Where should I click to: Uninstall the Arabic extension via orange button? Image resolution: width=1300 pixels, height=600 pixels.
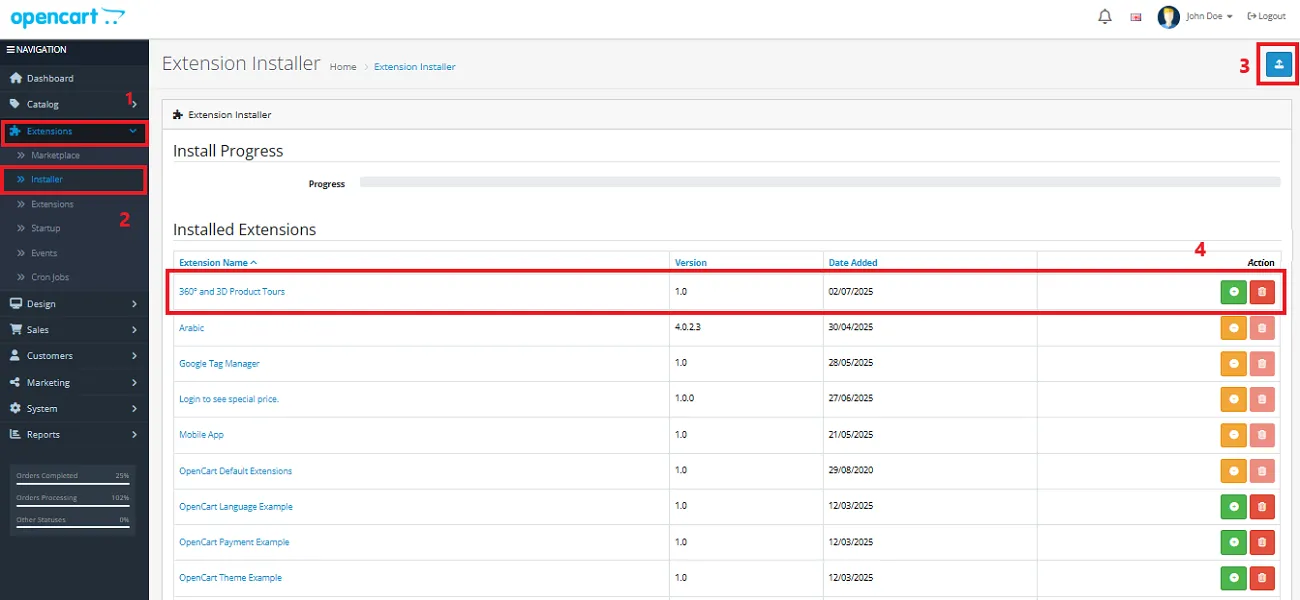pos(1233,328)
